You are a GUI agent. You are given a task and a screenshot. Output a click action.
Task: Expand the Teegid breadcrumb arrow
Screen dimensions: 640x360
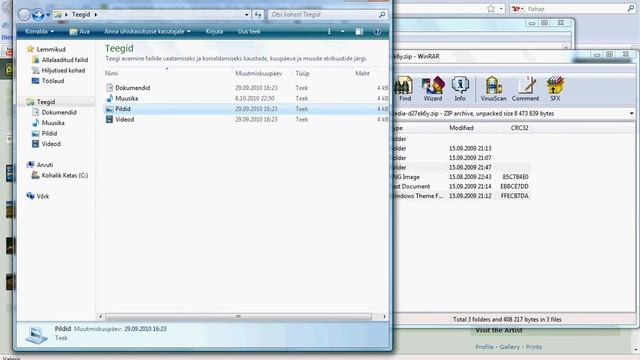(96, 15)
